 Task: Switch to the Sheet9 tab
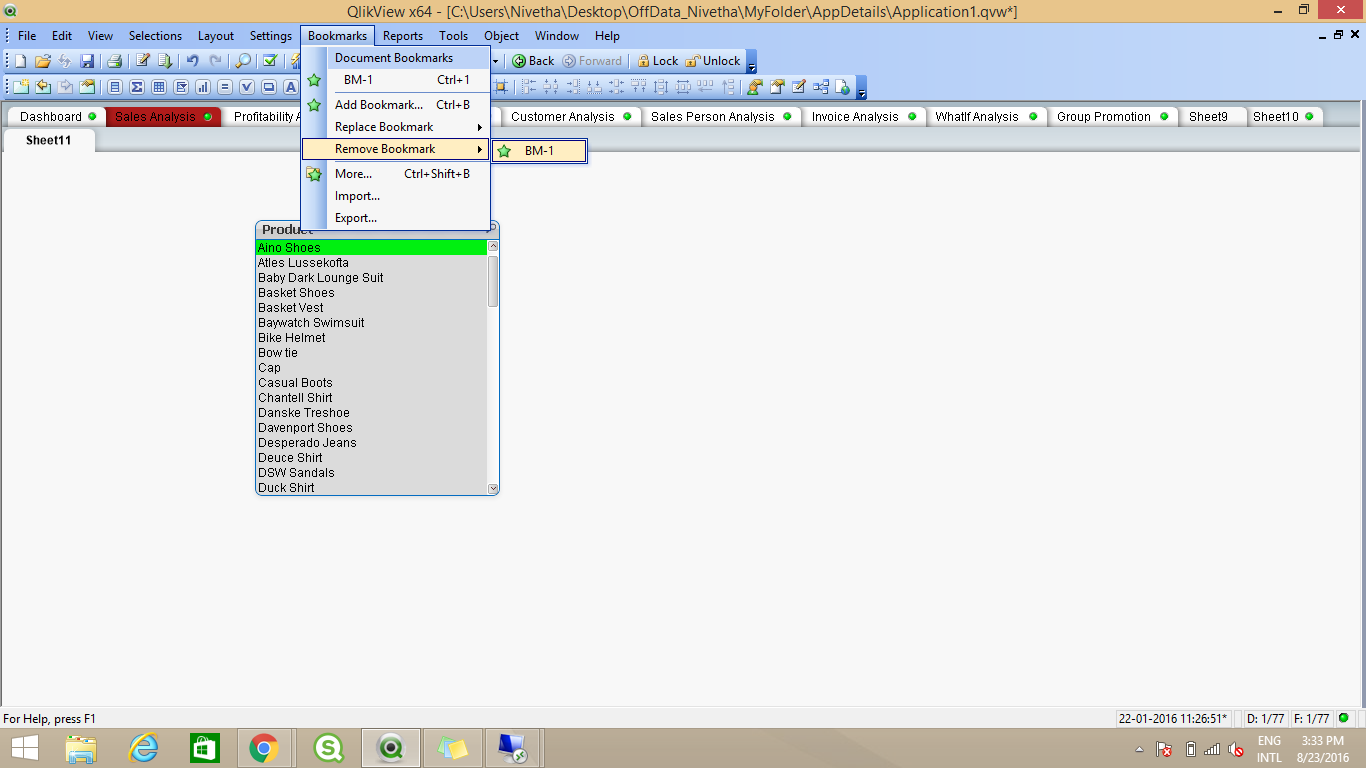1212,117
